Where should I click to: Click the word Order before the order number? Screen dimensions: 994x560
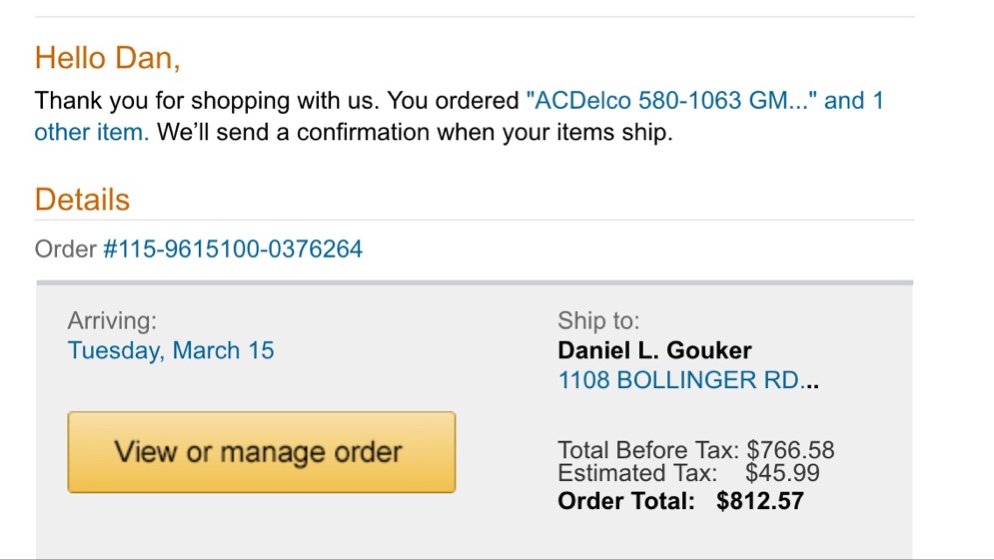[65, 249]
